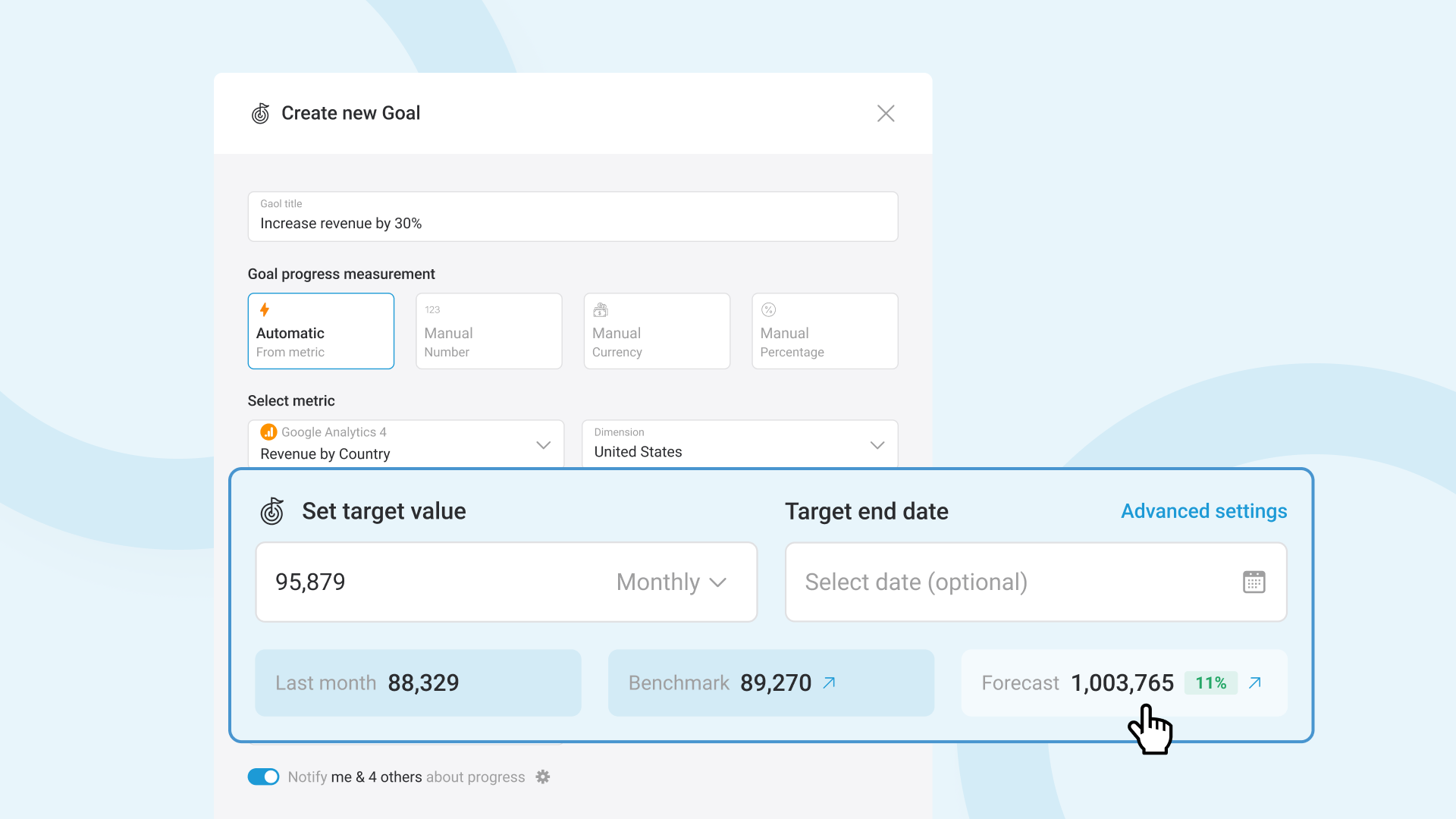
Task: Open the Dimension United States dropdown
Action: coord(877,444)
